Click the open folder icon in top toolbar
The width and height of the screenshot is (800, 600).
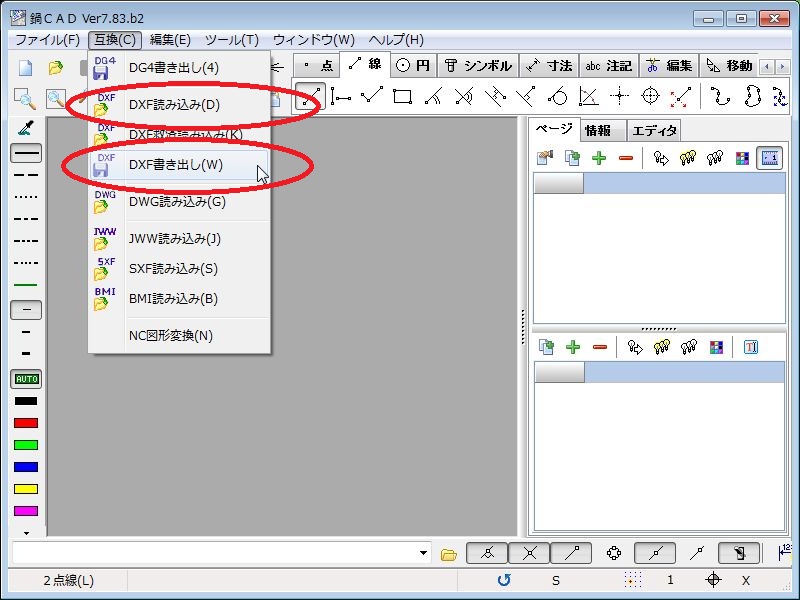(56, 67)
